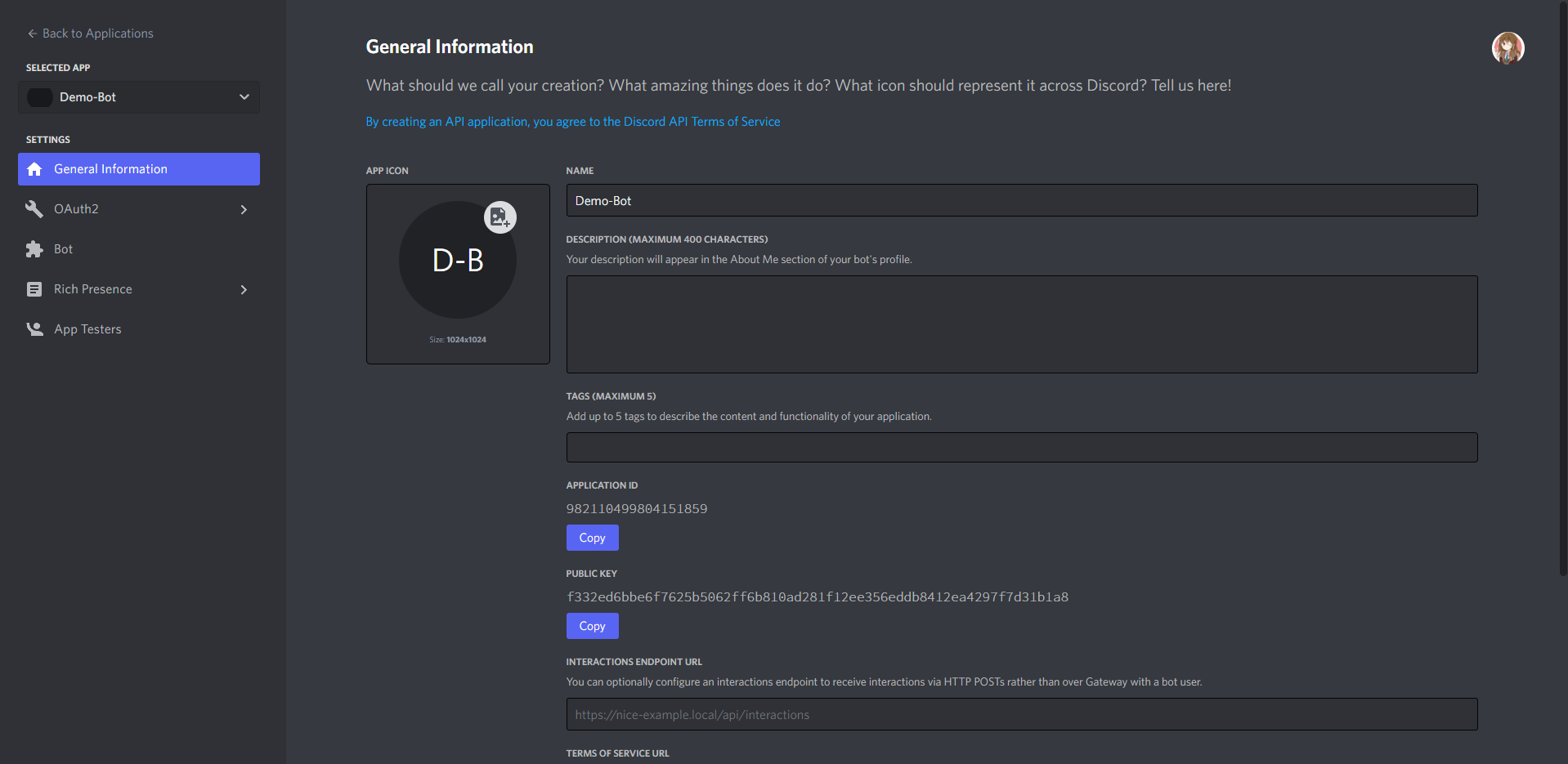Copy the Application ID

[592, 538]
